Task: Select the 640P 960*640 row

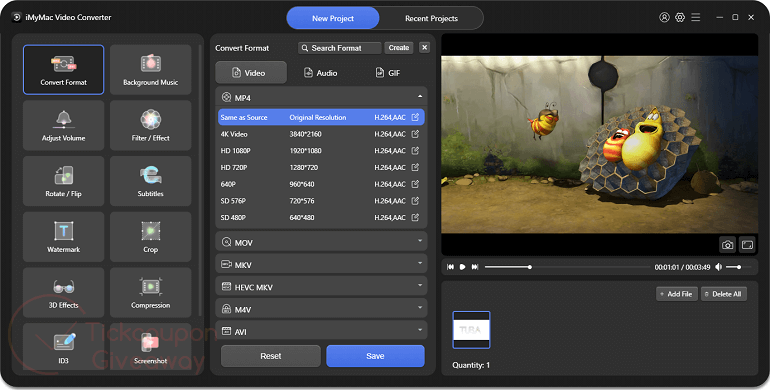Action: 321,184
